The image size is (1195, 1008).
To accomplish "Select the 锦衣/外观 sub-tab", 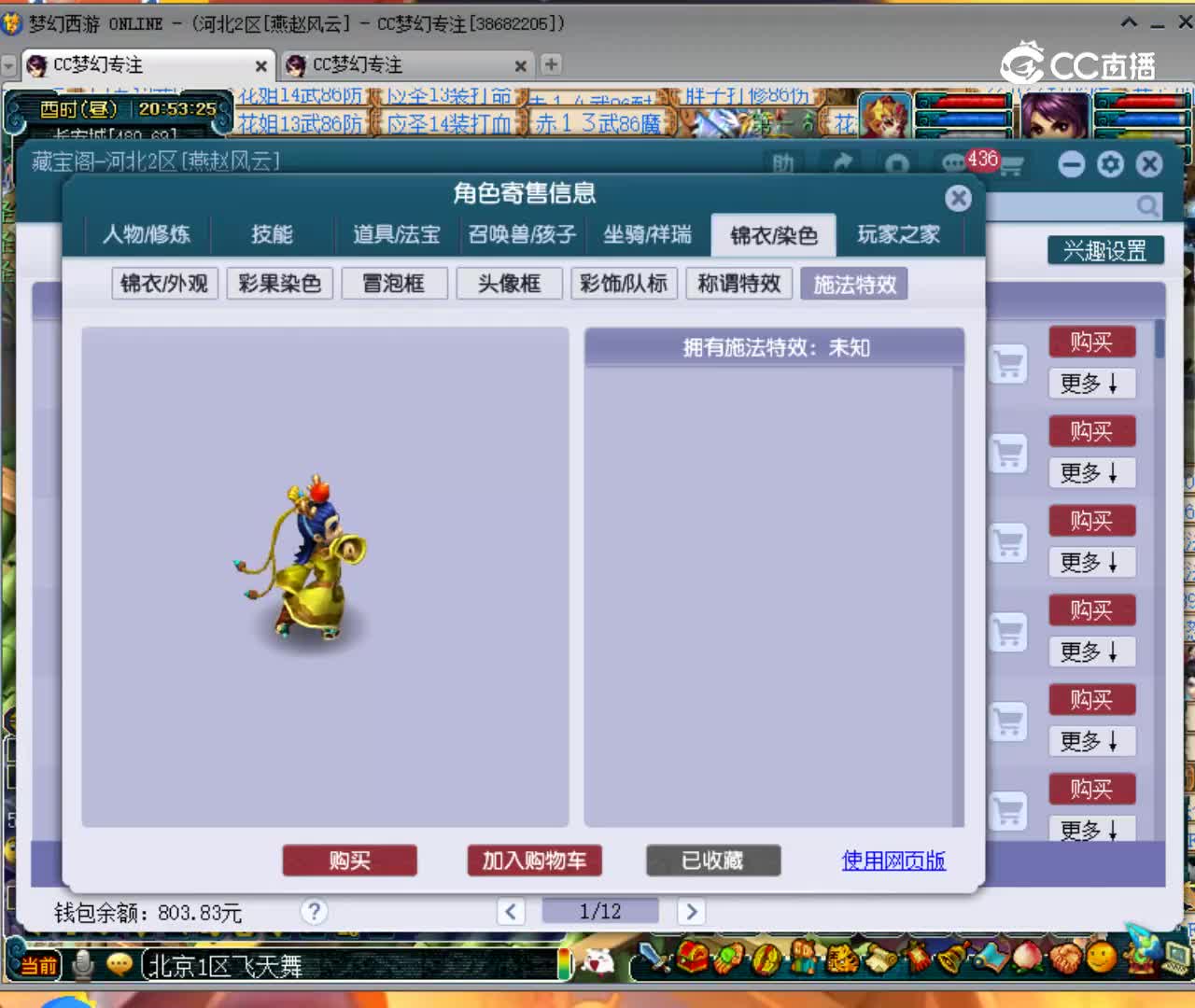I will [x=164, y=283].
